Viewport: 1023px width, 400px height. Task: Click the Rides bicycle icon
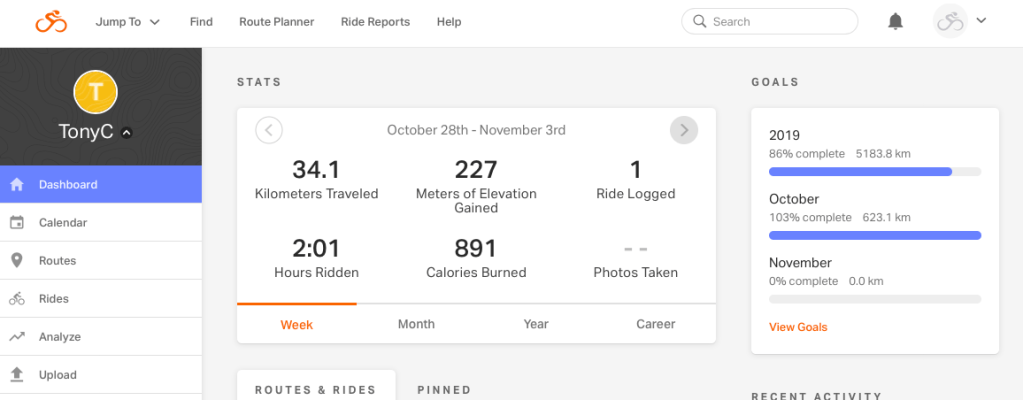[17, 299]
